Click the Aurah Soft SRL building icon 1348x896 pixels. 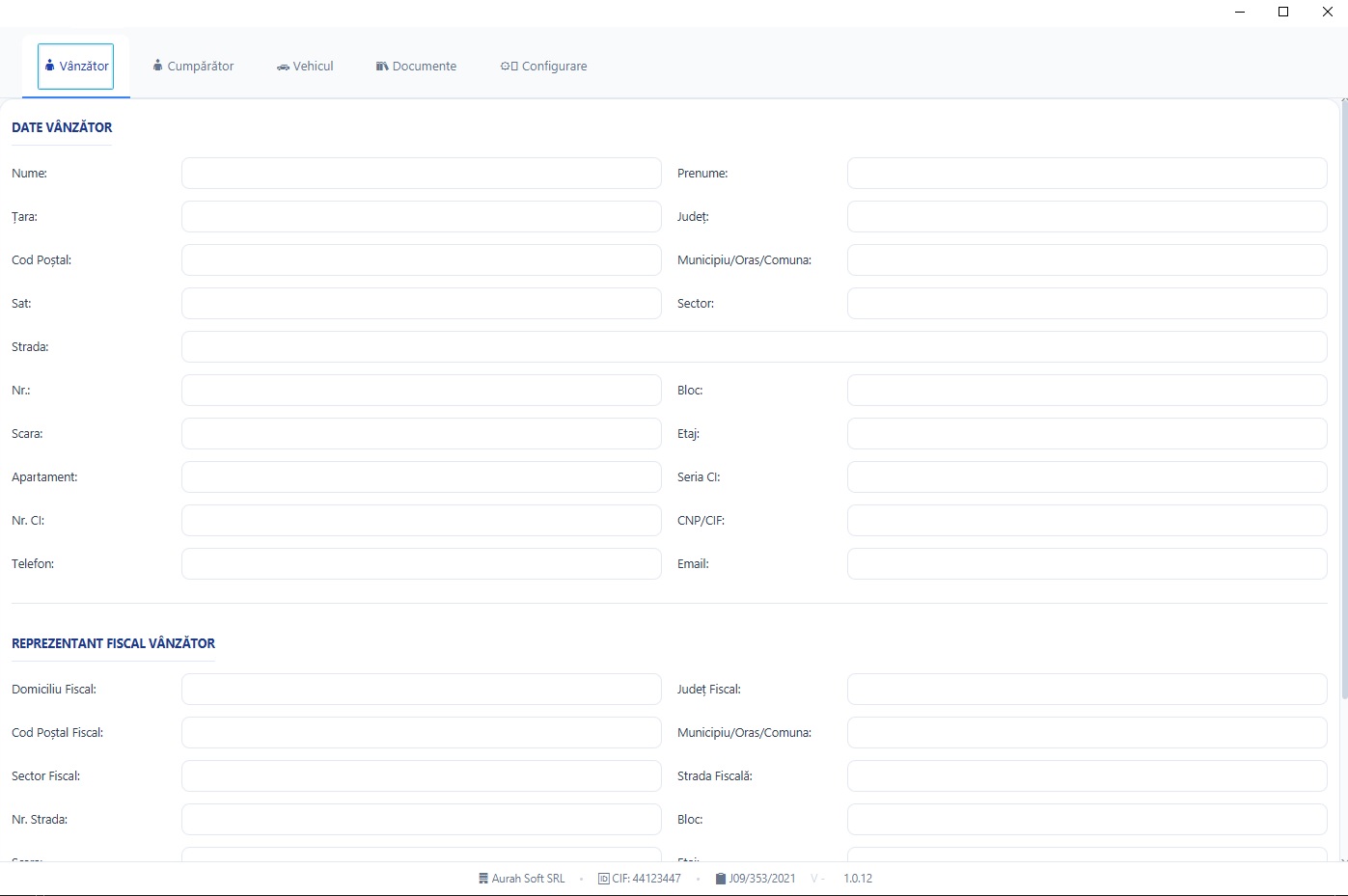tap(483, 879)
